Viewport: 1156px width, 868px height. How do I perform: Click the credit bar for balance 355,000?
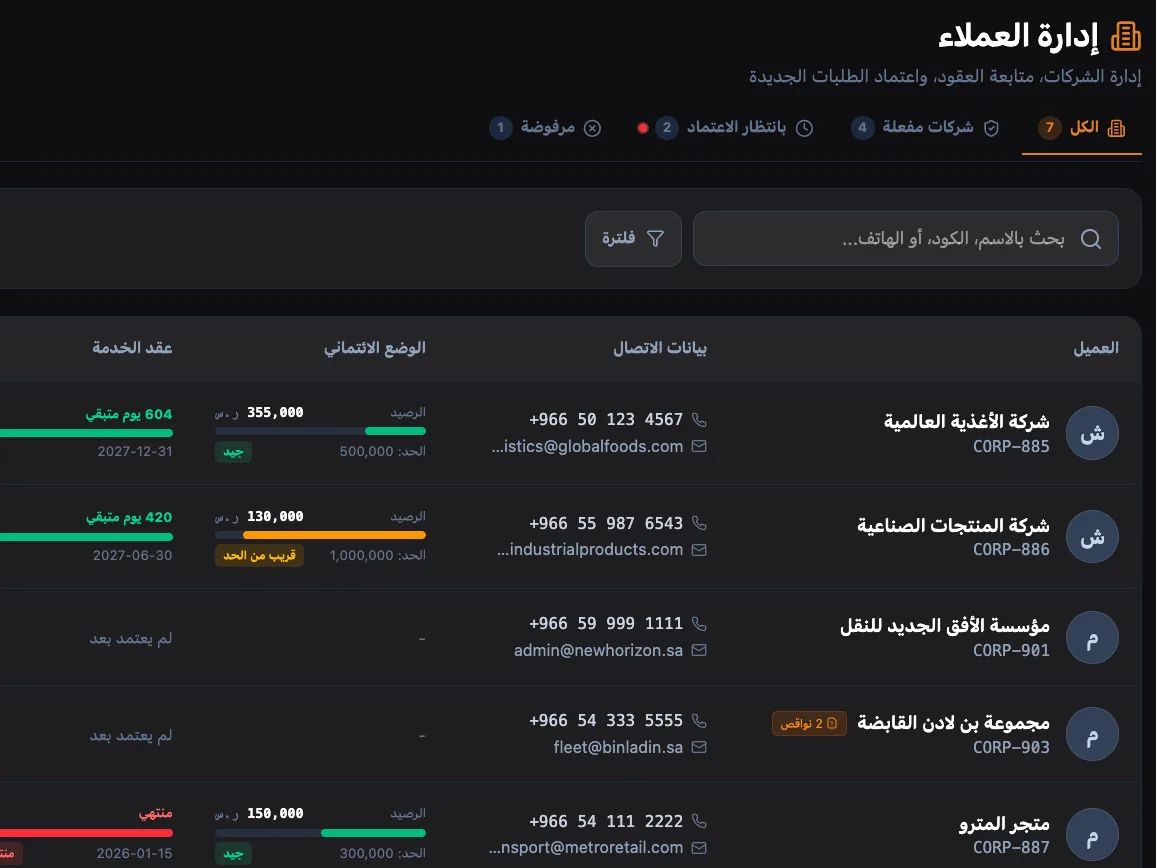(x=320, y=431)
